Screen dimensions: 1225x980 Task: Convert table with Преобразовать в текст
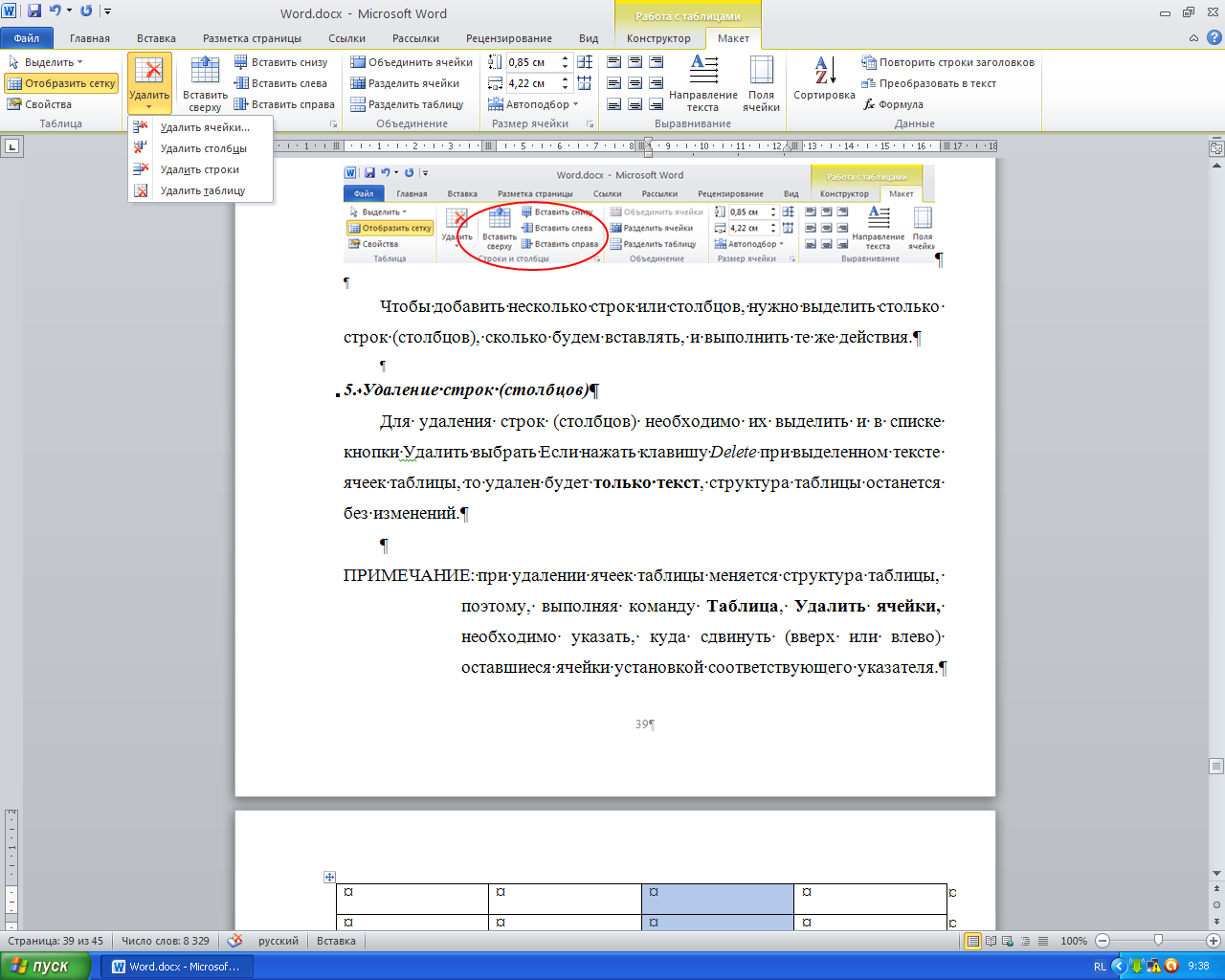click(929, 83)
